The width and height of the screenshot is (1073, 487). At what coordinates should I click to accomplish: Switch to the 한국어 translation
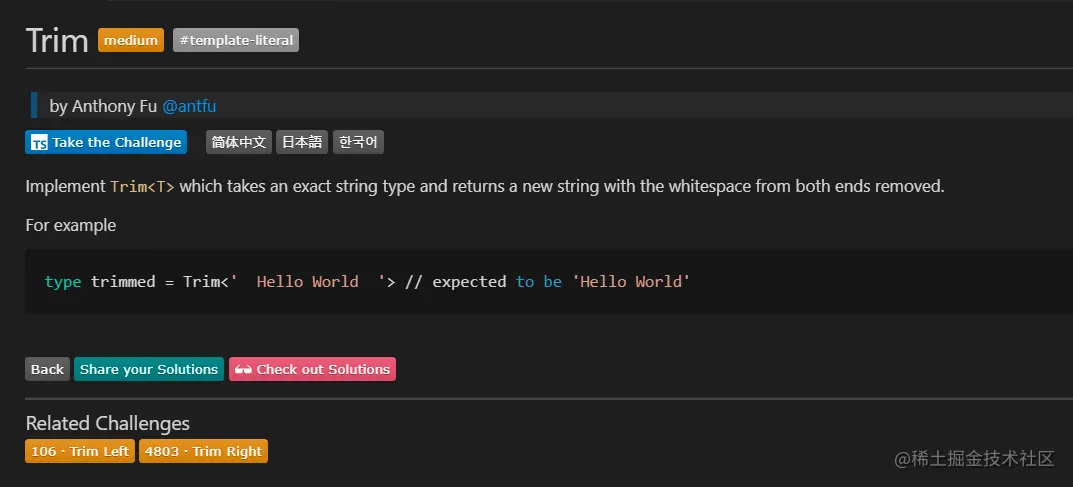point(358,142)
